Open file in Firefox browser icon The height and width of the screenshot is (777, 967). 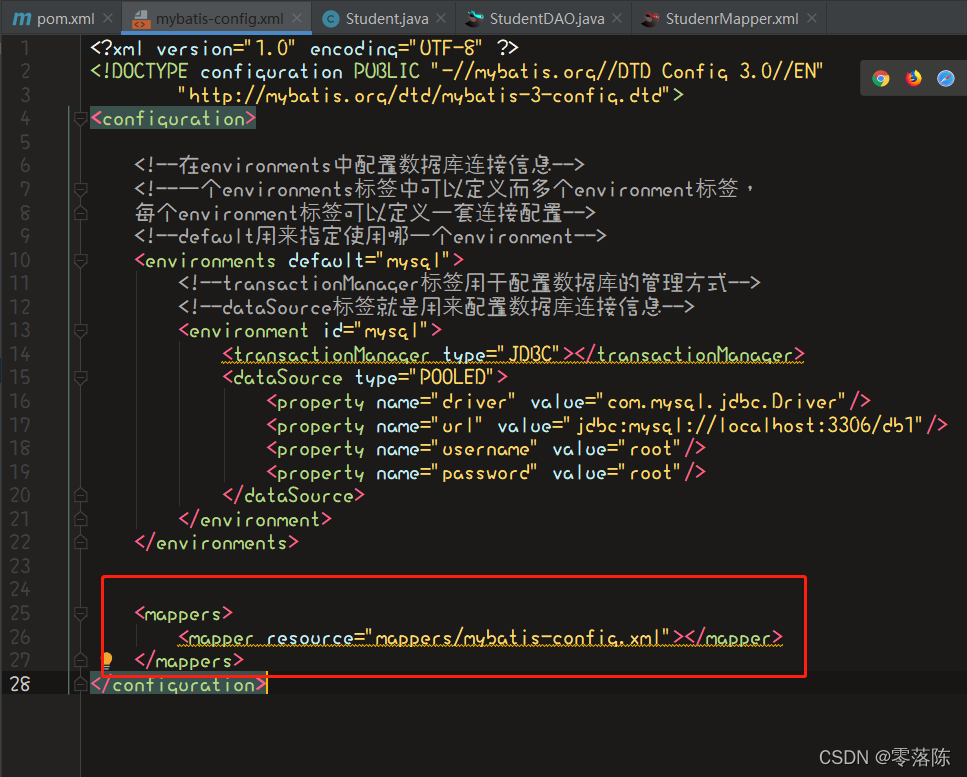pos(913,78)
